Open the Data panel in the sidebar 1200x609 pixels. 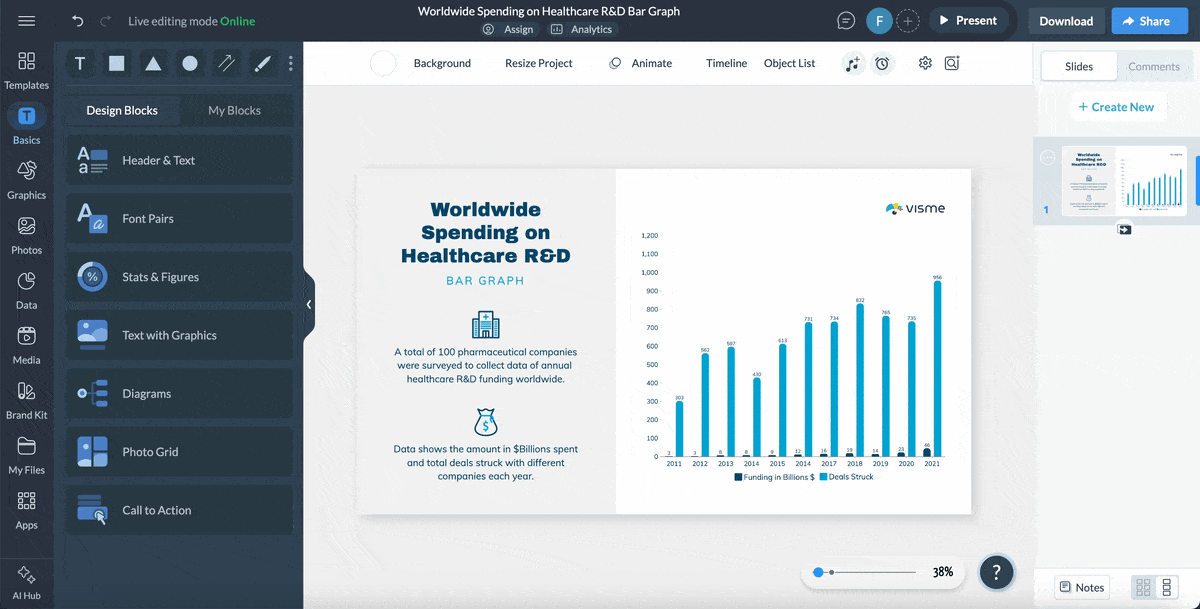pos(27,290)
